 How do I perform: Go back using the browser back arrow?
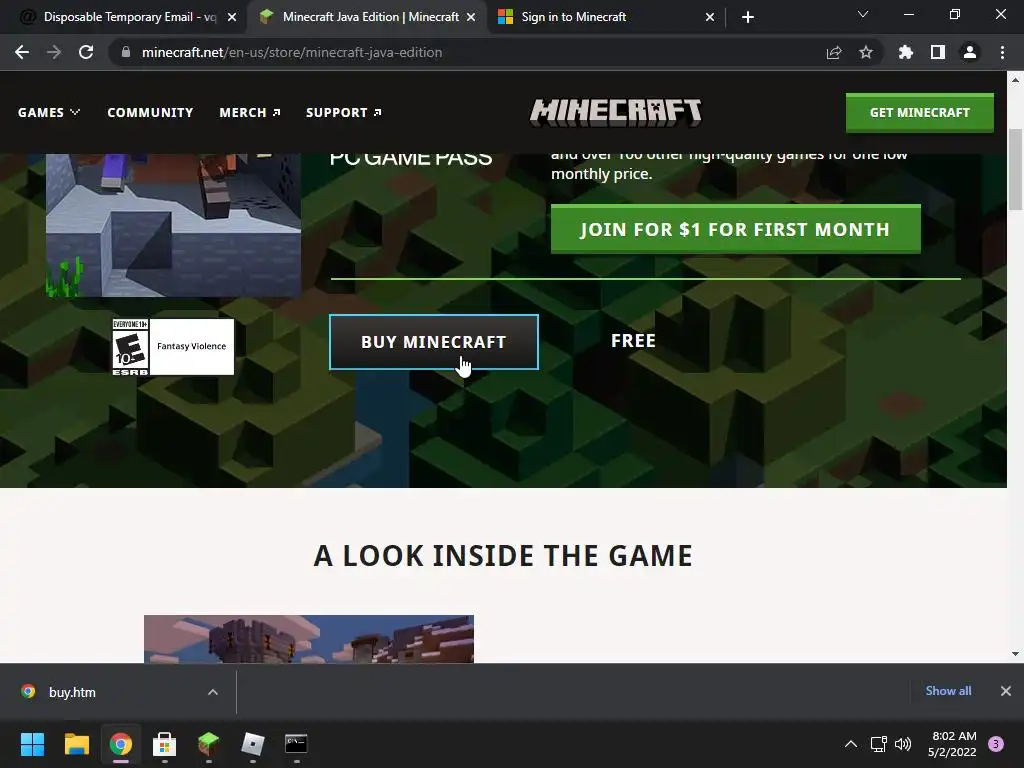click(x=22, y=52)
